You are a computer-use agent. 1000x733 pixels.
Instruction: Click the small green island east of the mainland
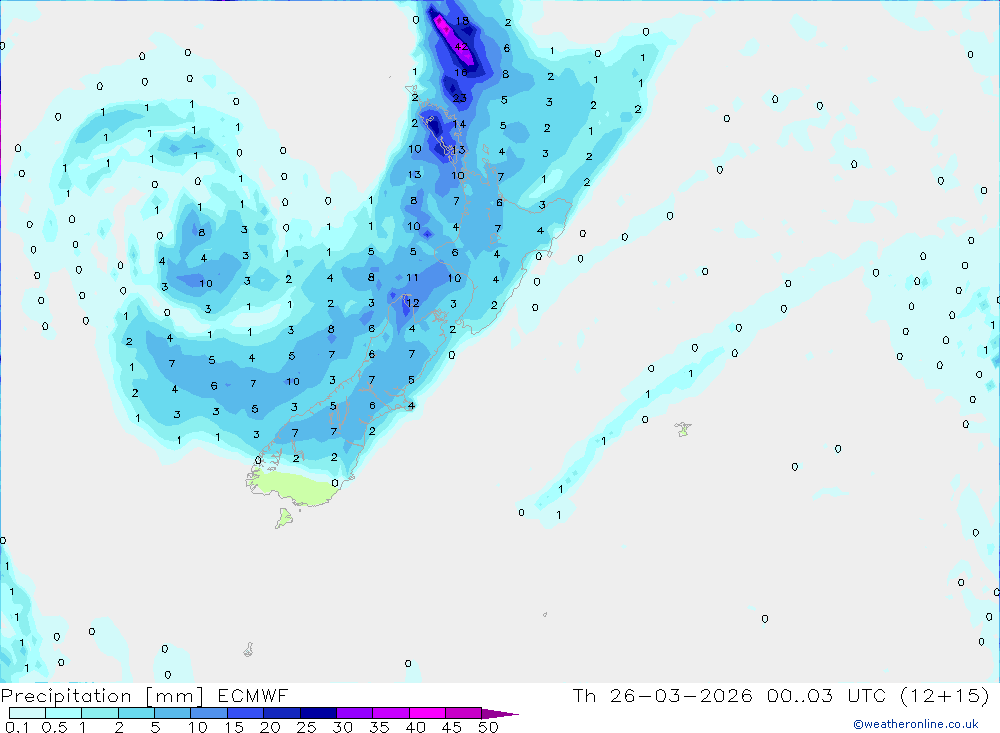(683, 429)
